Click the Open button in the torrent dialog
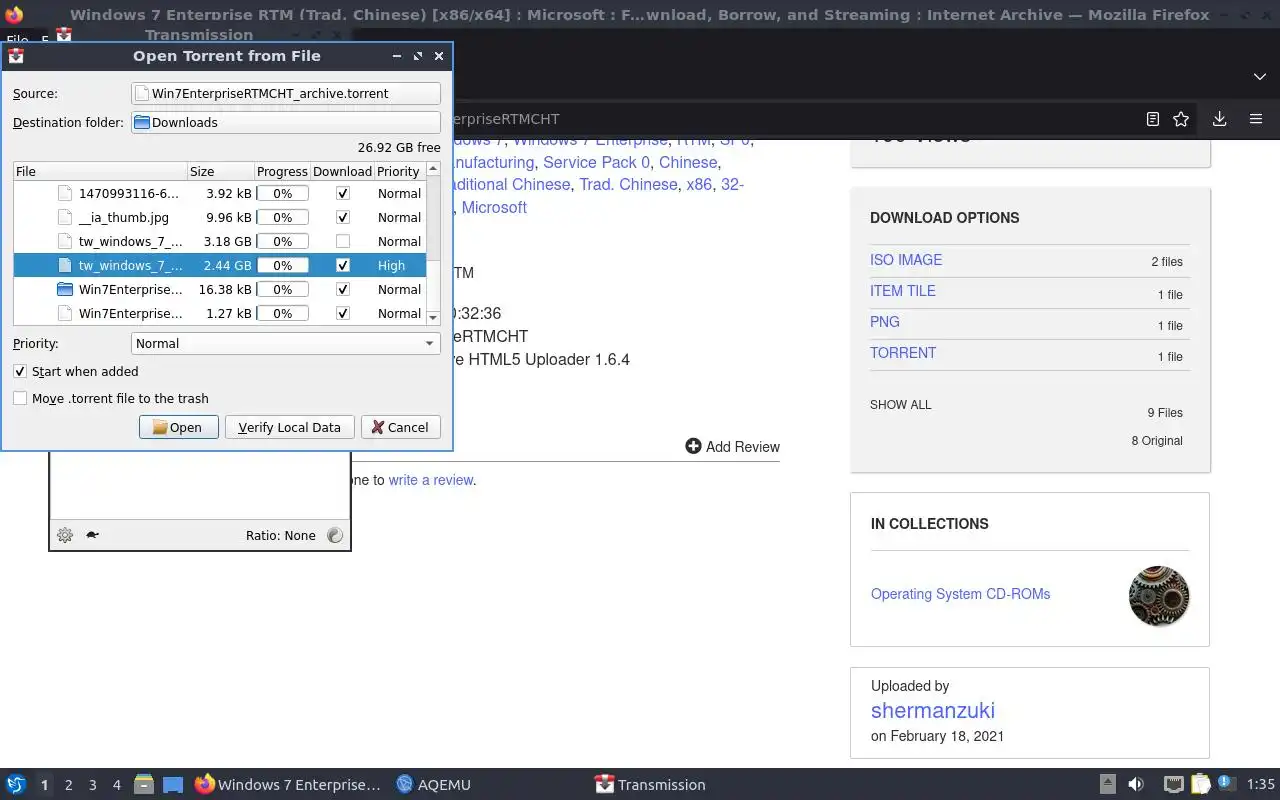1280x800 pixels. click(178, 427)
